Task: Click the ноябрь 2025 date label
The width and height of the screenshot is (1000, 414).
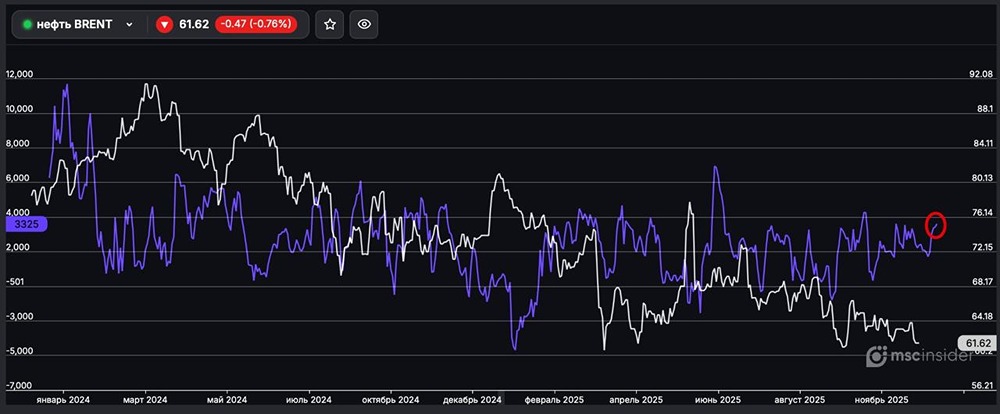Action: 881,398
